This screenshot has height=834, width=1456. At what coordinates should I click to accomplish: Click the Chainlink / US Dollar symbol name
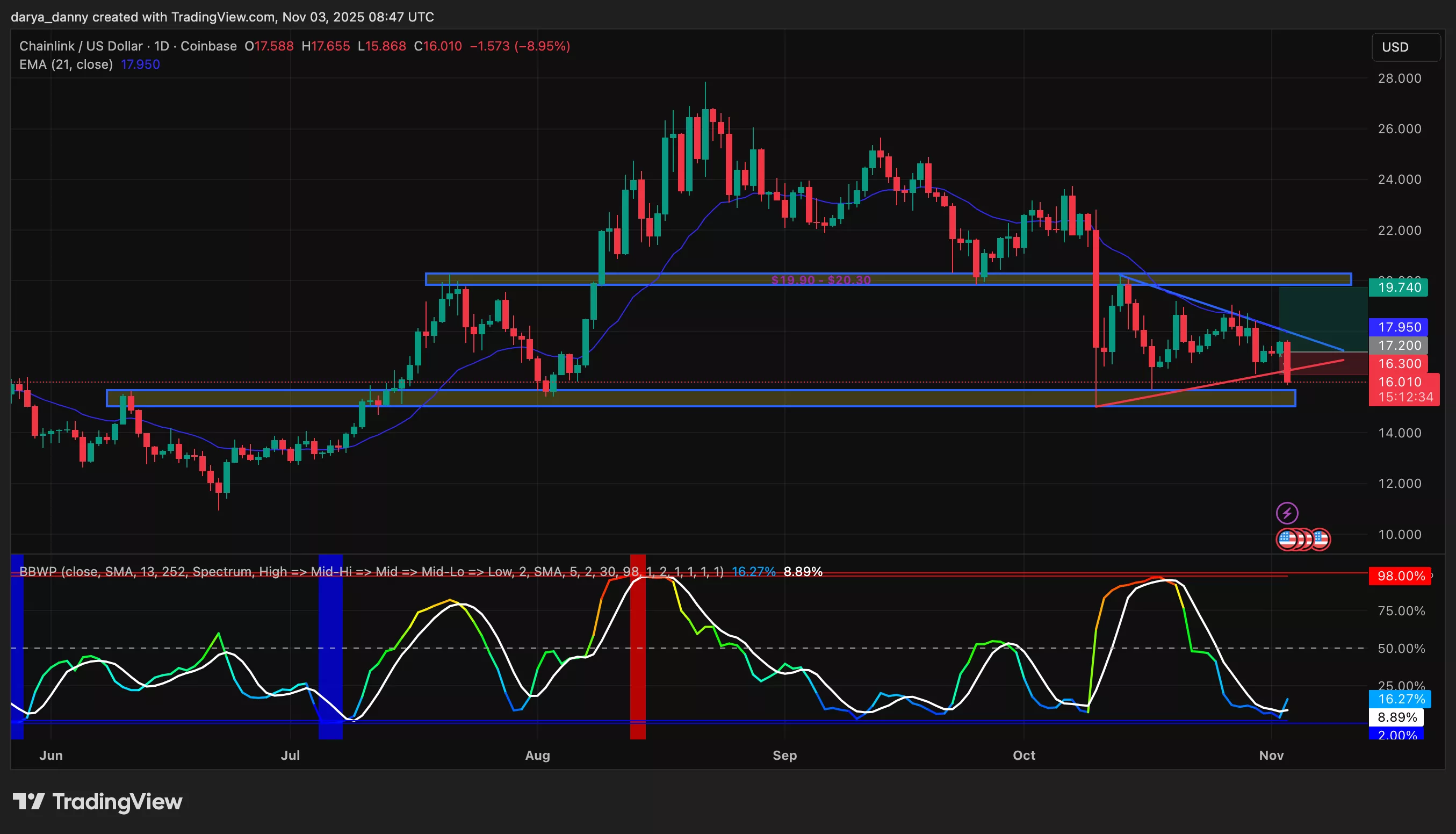80,46
